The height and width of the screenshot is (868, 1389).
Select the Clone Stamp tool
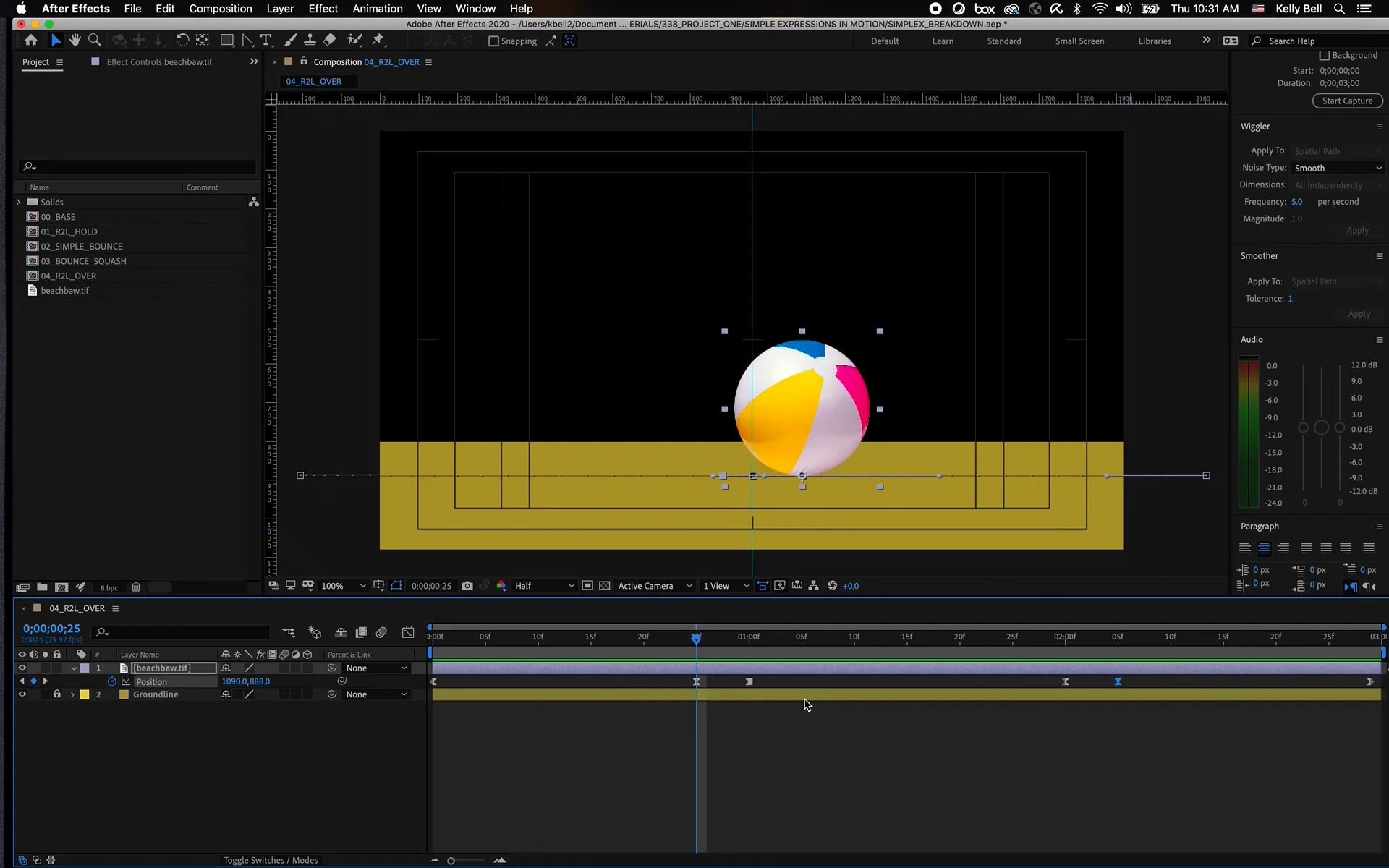(310, 40)
